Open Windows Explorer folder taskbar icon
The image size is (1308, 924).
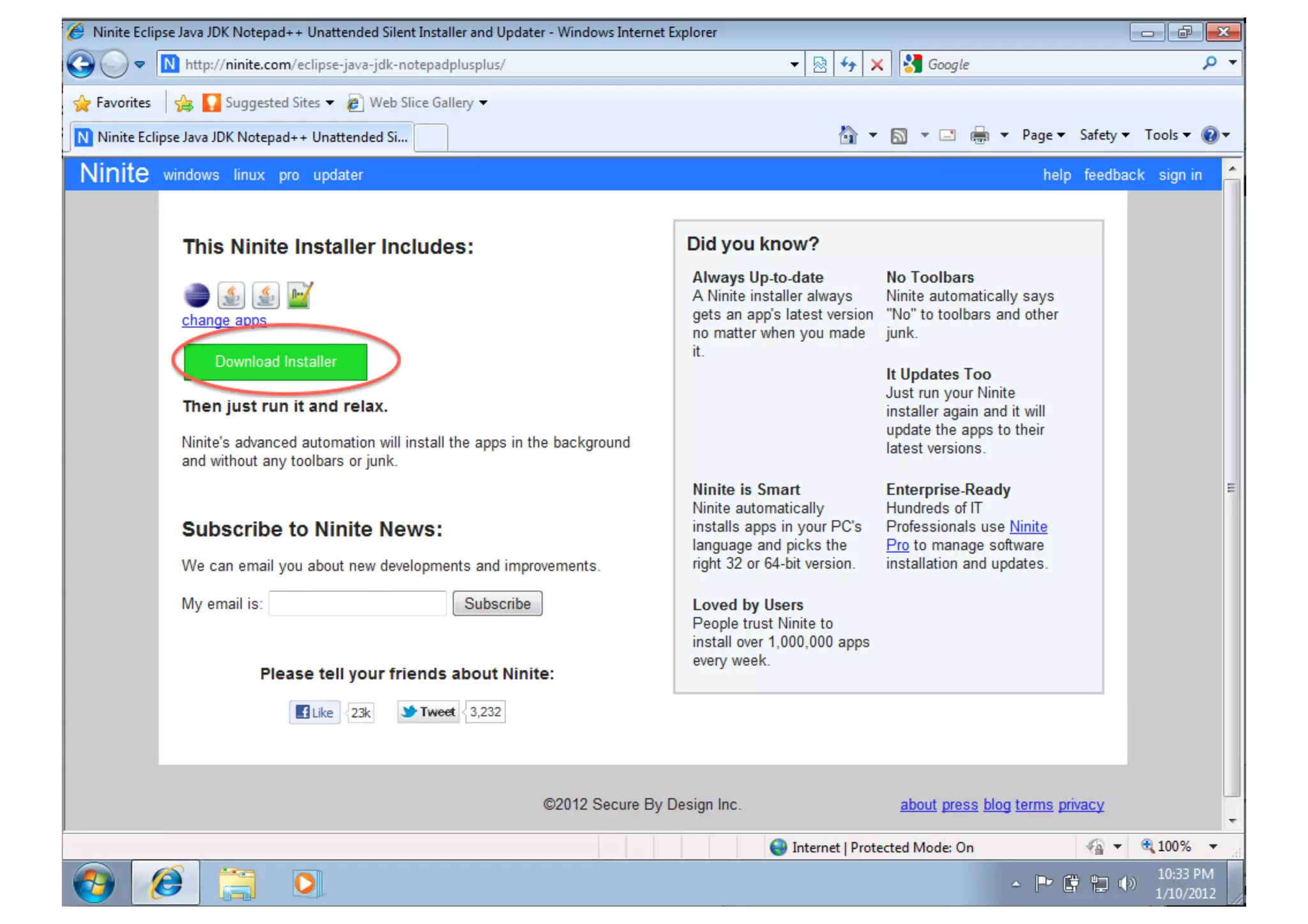point(237,884)
